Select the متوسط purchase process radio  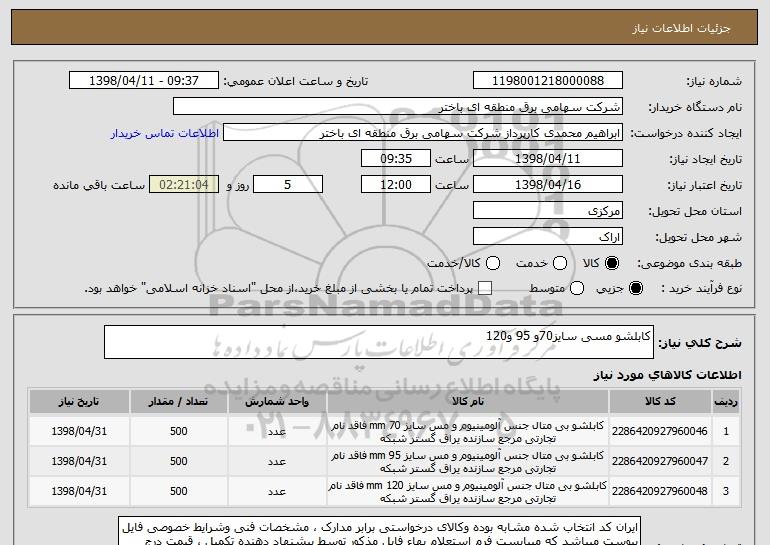[577, 288]
